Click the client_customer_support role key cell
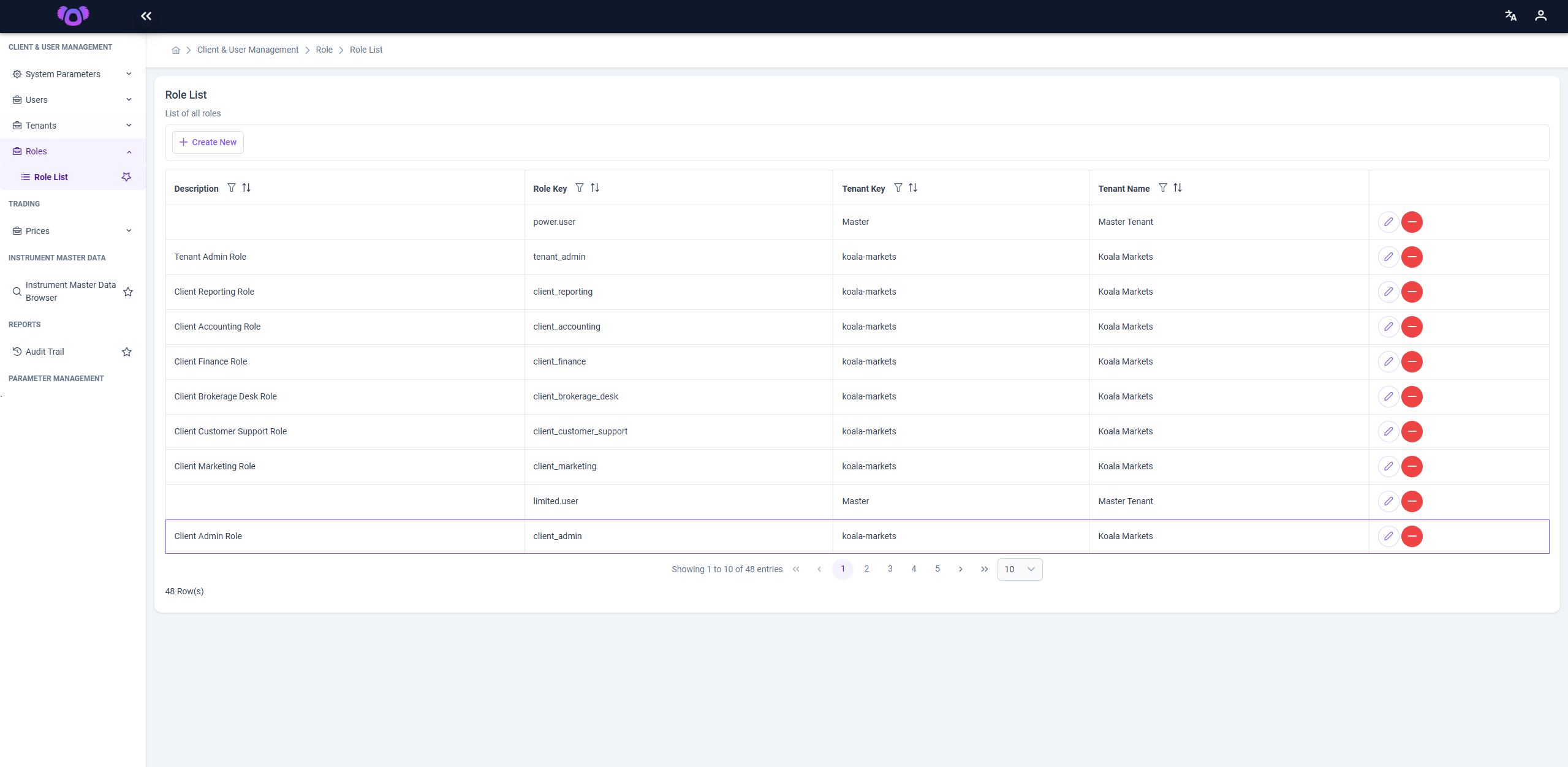Screen dimensions: 1568x767 click(678, 431)
